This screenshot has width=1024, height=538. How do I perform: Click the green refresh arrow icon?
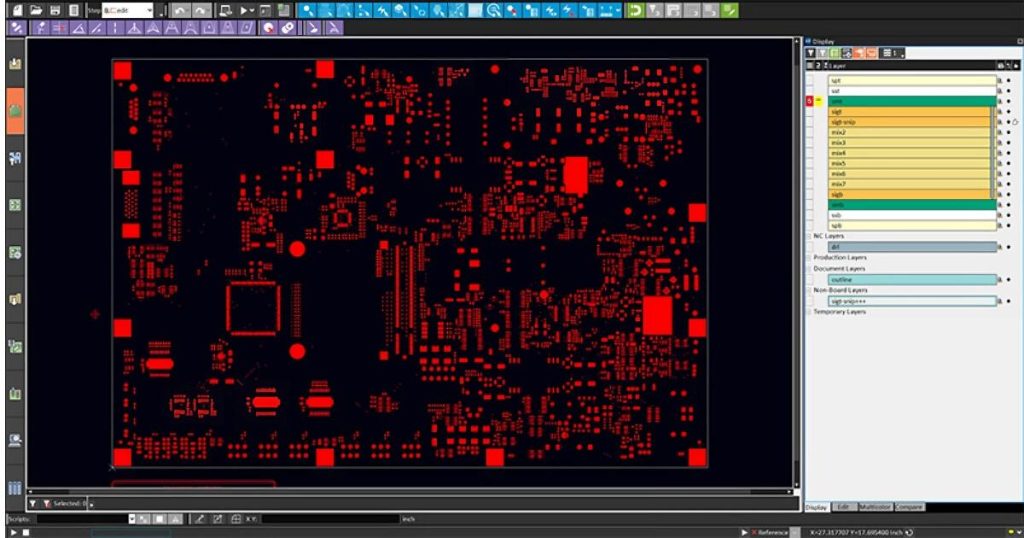[x=635, y=10]
